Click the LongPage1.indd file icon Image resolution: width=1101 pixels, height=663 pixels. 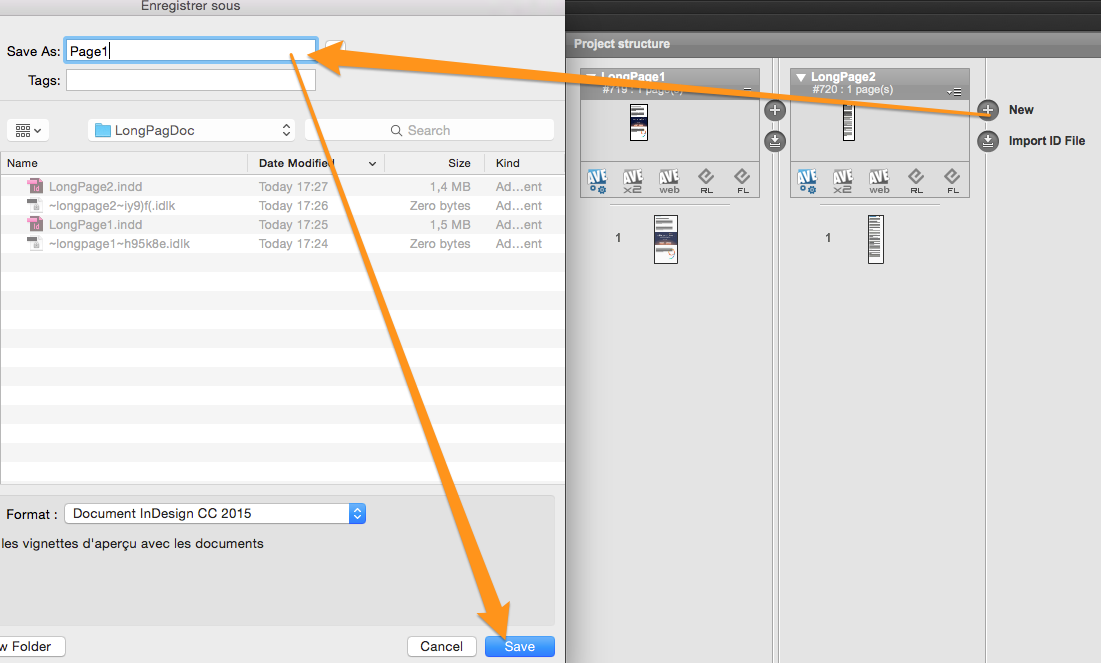pyautogui.click(x=35, y=224)
